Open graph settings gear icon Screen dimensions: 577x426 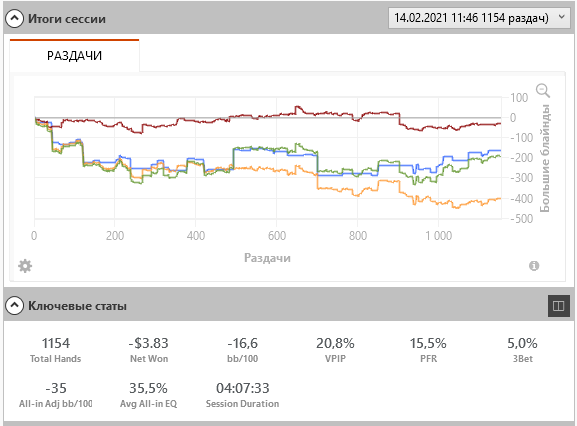click(x=25, y=266)
